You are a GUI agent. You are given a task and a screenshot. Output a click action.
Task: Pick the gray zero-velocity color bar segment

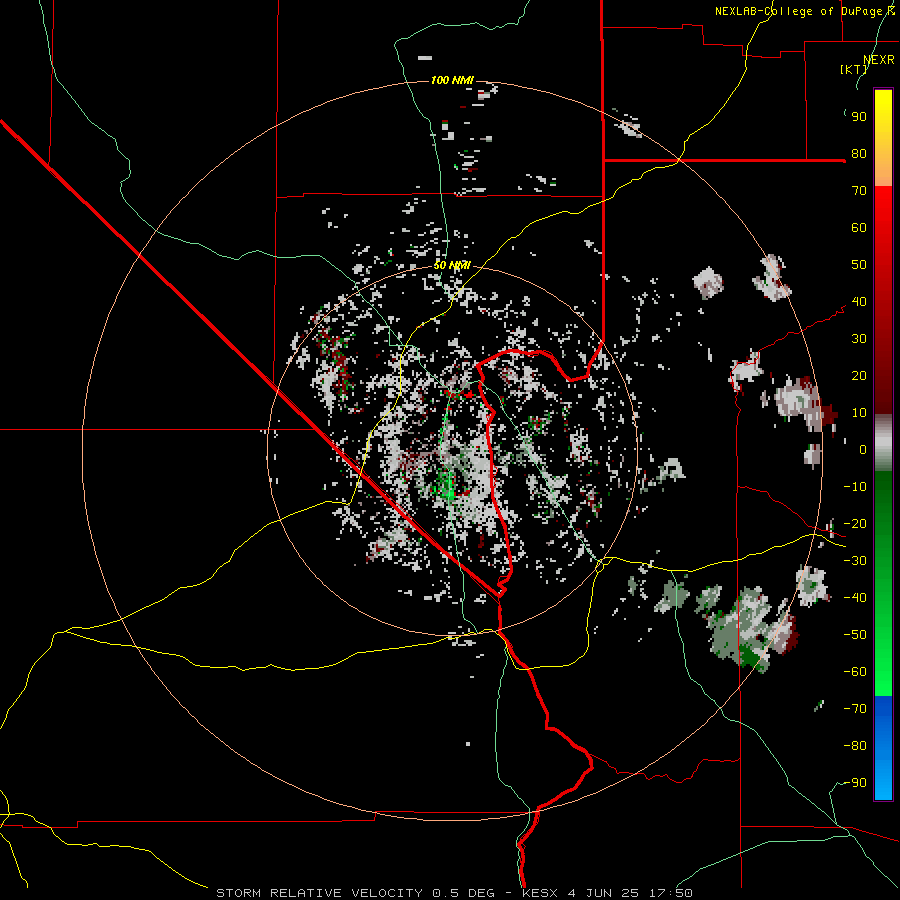pyautogui.click(x=883, y=443)
